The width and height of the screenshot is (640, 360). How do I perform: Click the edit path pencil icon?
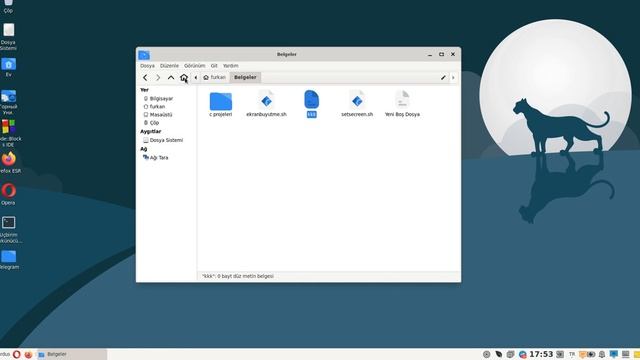(x=443, y=78)
